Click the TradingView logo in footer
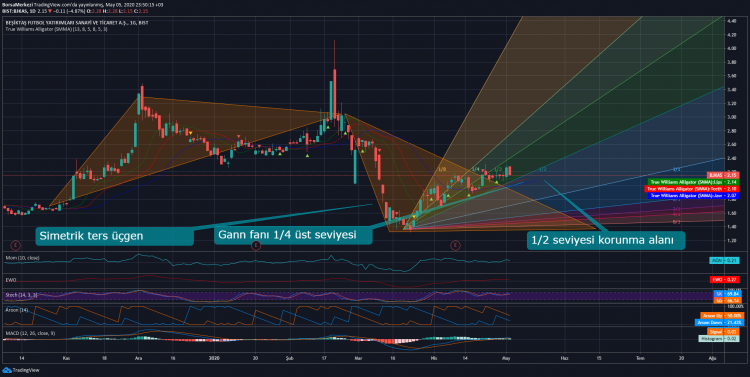This screenshot has height=377, width=750. pos(21,370)
